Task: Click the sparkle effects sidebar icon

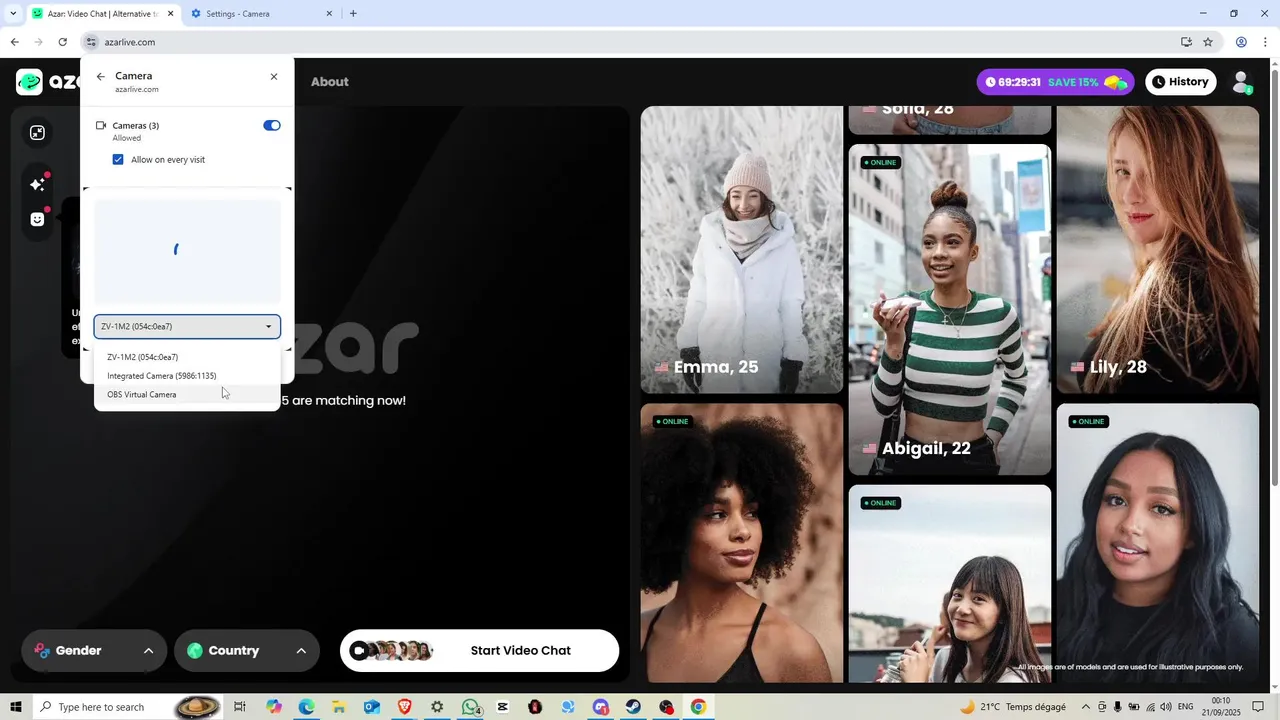Action: click(x=37, y=184)
